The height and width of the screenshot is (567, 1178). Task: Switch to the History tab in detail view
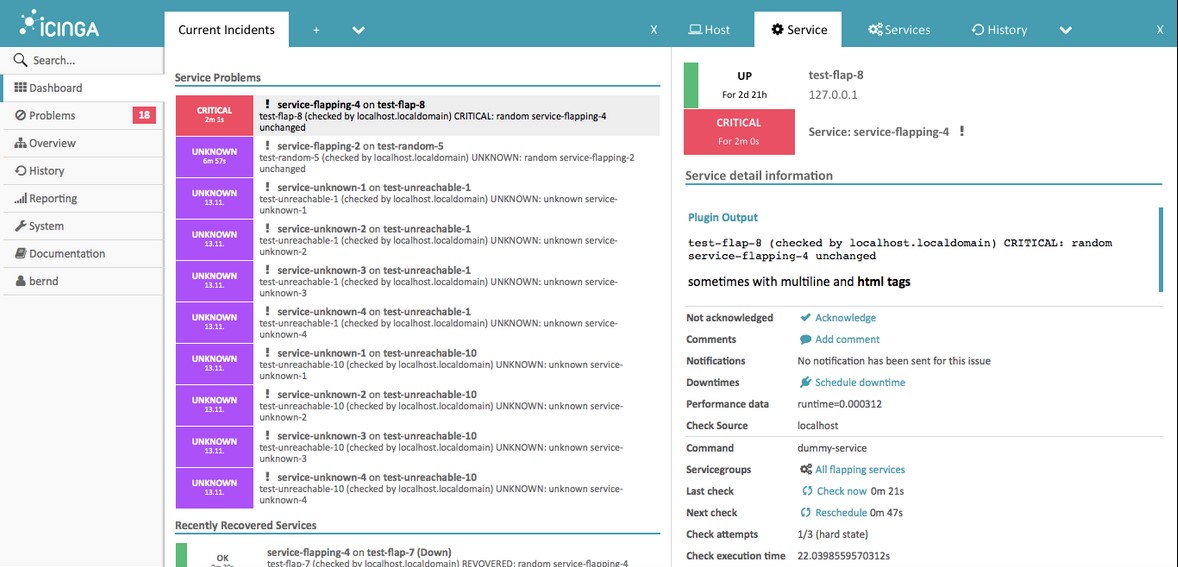pos(999,30)
